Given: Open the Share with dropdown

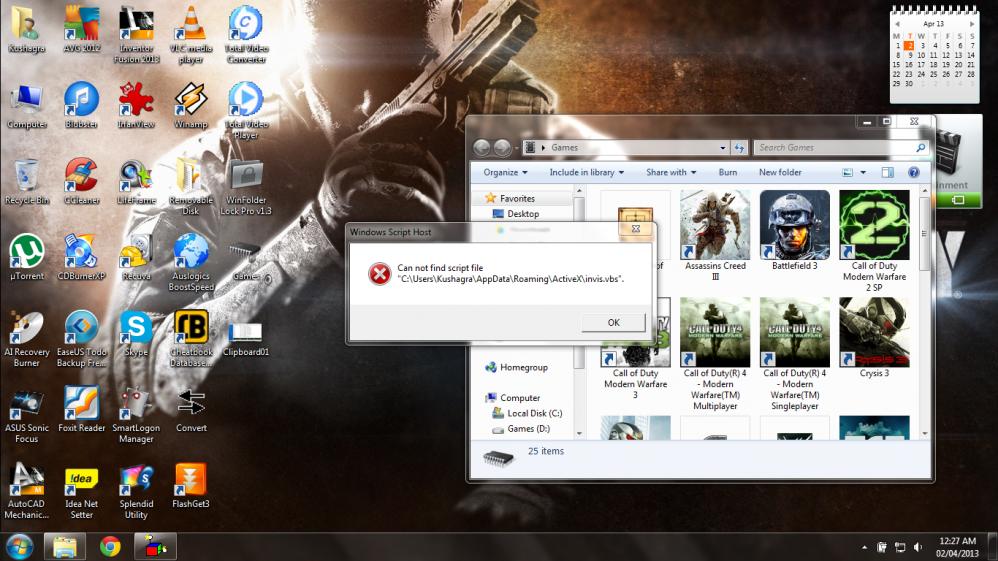Looking at the screenshot, I should tap(671, 173).
